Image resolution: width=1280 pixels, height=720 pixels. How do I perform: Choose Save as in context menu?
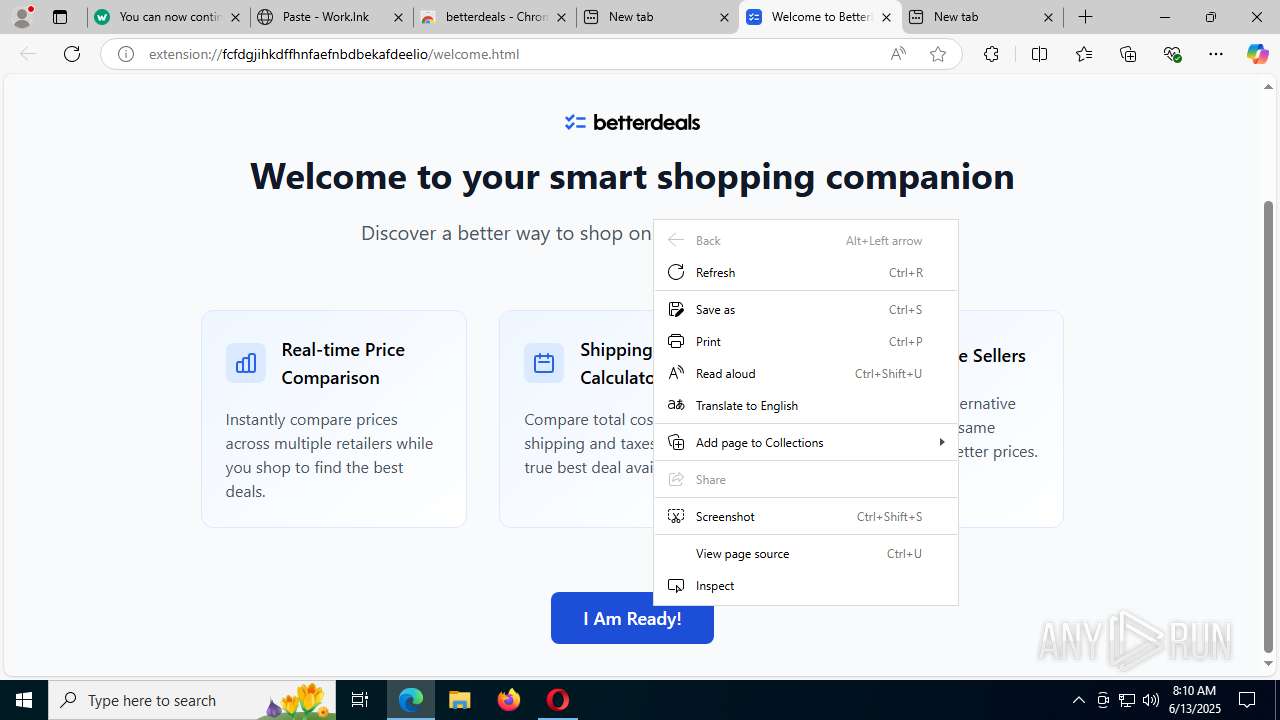coord(806,309)
